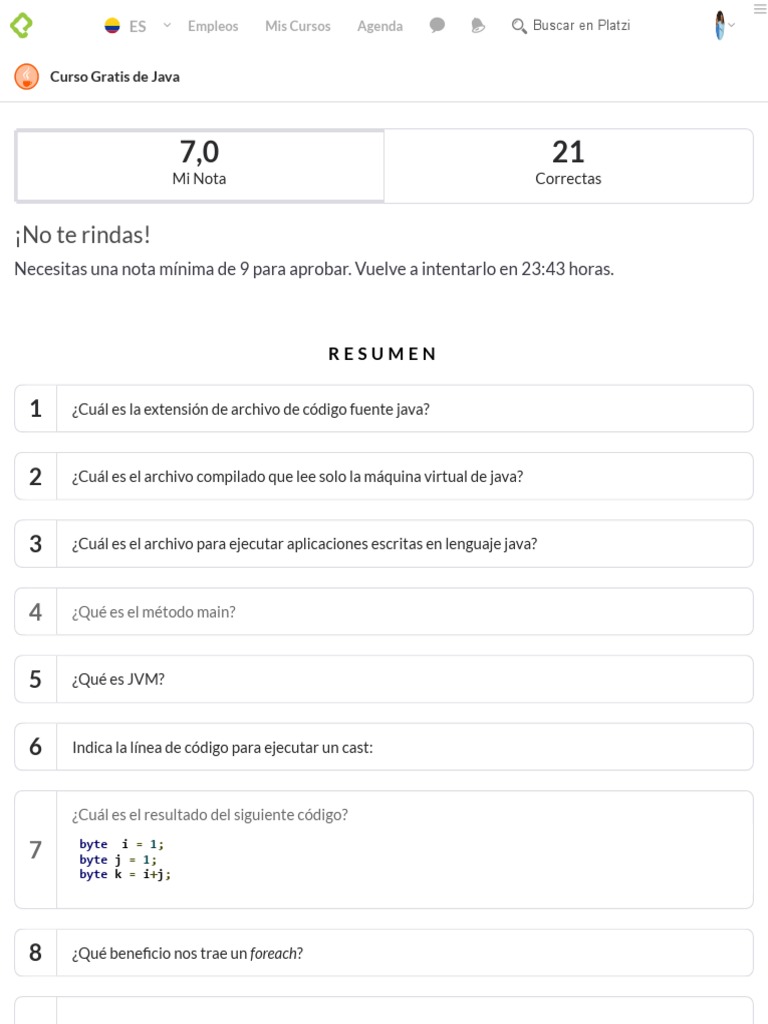Type in the Buscar en Platzi field

pyautogui.click(x=581, y=25)
